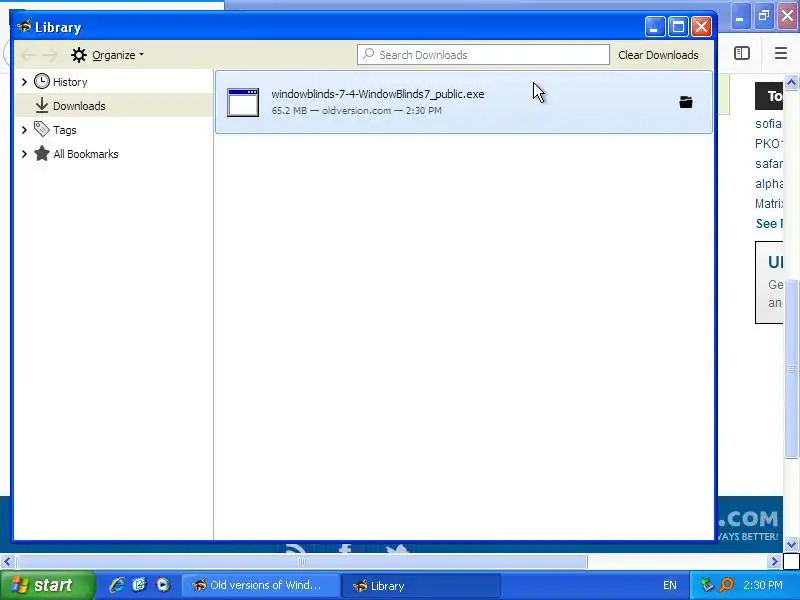This screenshot has width=800, height=600.
Task: Open the browser hamburger menu
Action: point(781,53)
